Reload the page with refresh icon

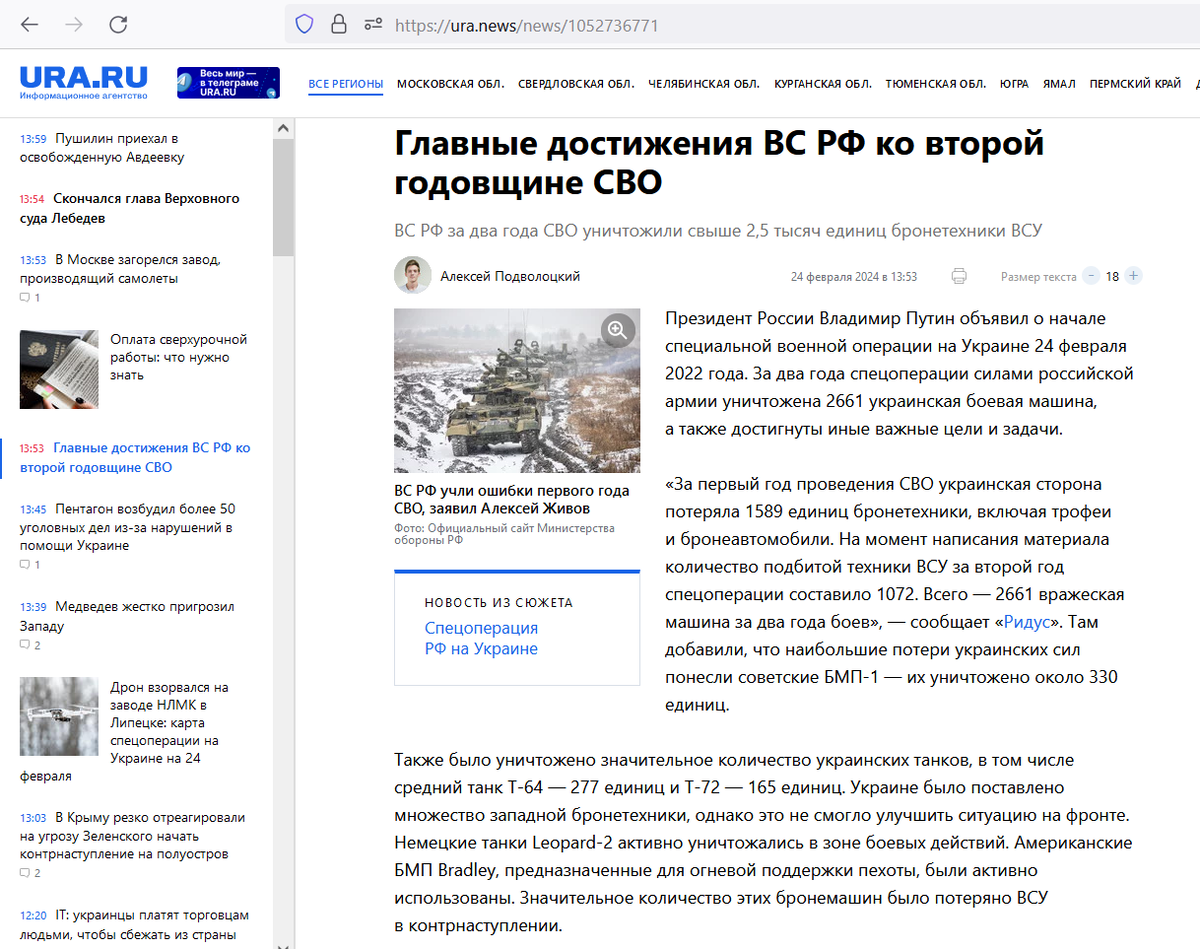(x=118, y=23)
